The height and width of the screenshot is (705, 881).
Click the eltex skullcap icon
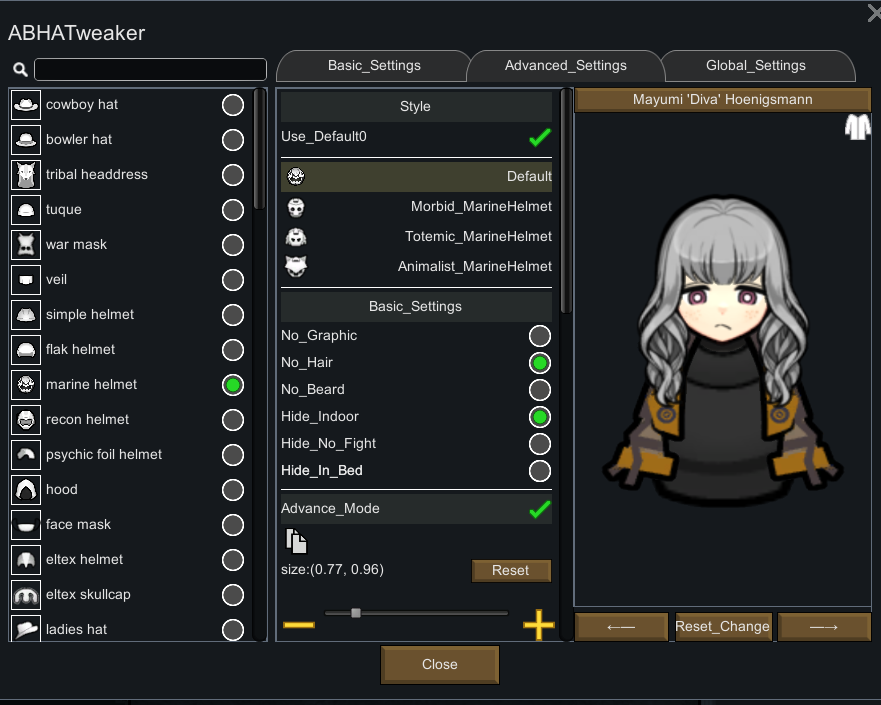[26, 594]
